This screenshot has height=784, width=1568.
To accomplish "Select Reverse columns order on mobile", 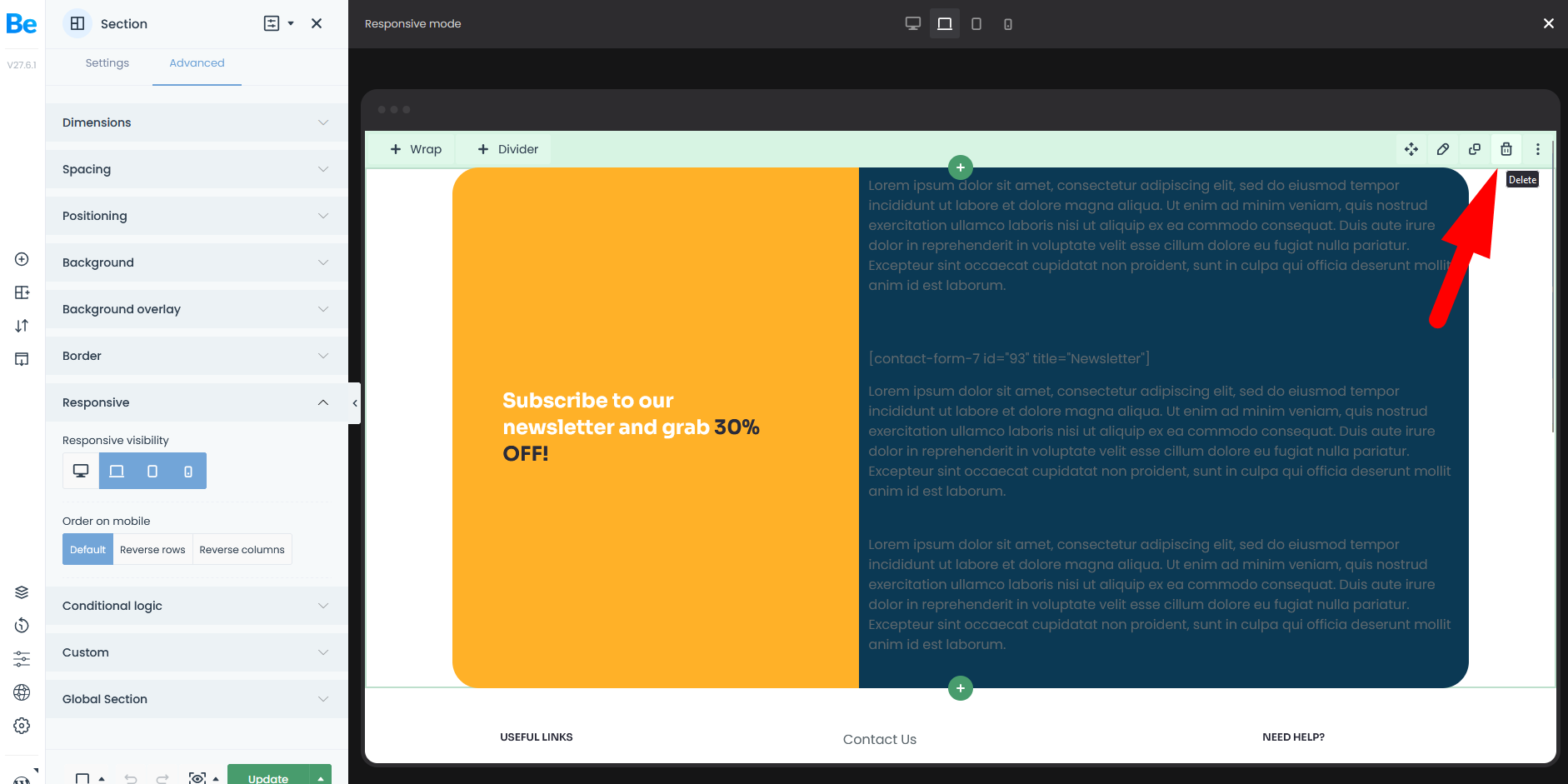I will [x=242, y=550].
